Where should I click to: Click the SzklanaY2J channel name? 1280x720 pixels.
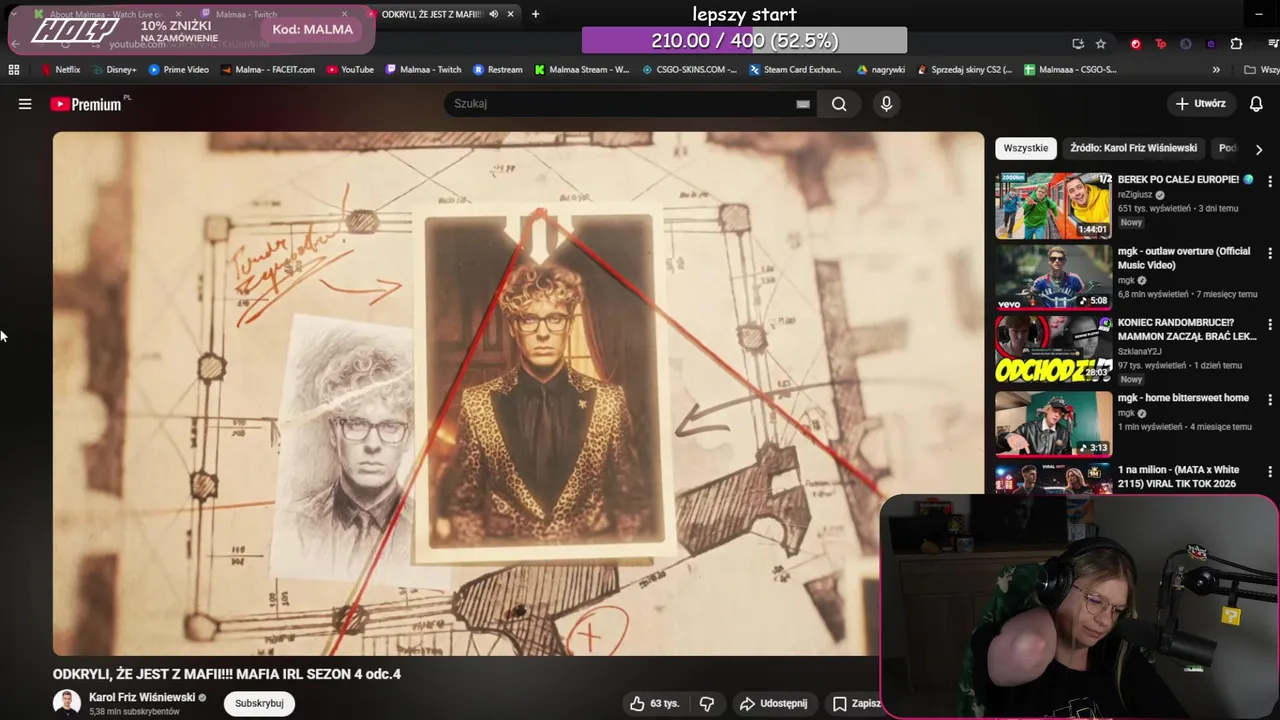pos(1142,351)
